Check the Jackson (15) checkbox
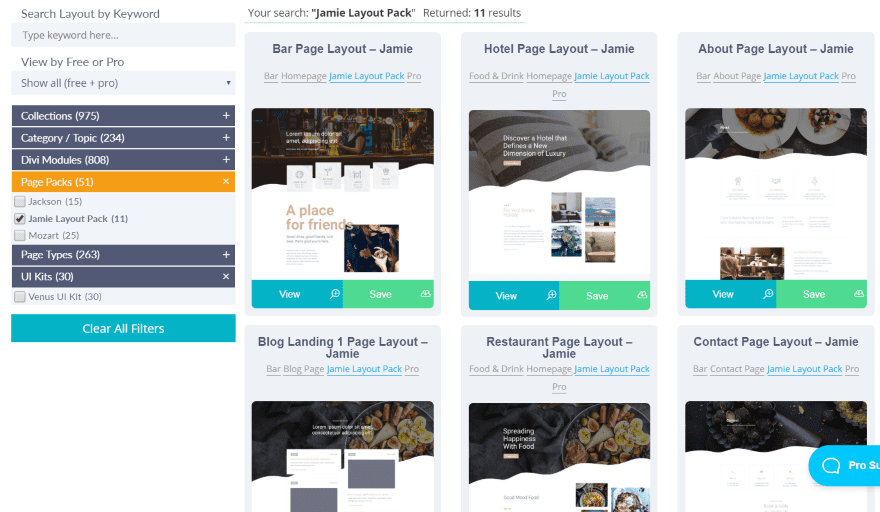 tap(20, 201)
